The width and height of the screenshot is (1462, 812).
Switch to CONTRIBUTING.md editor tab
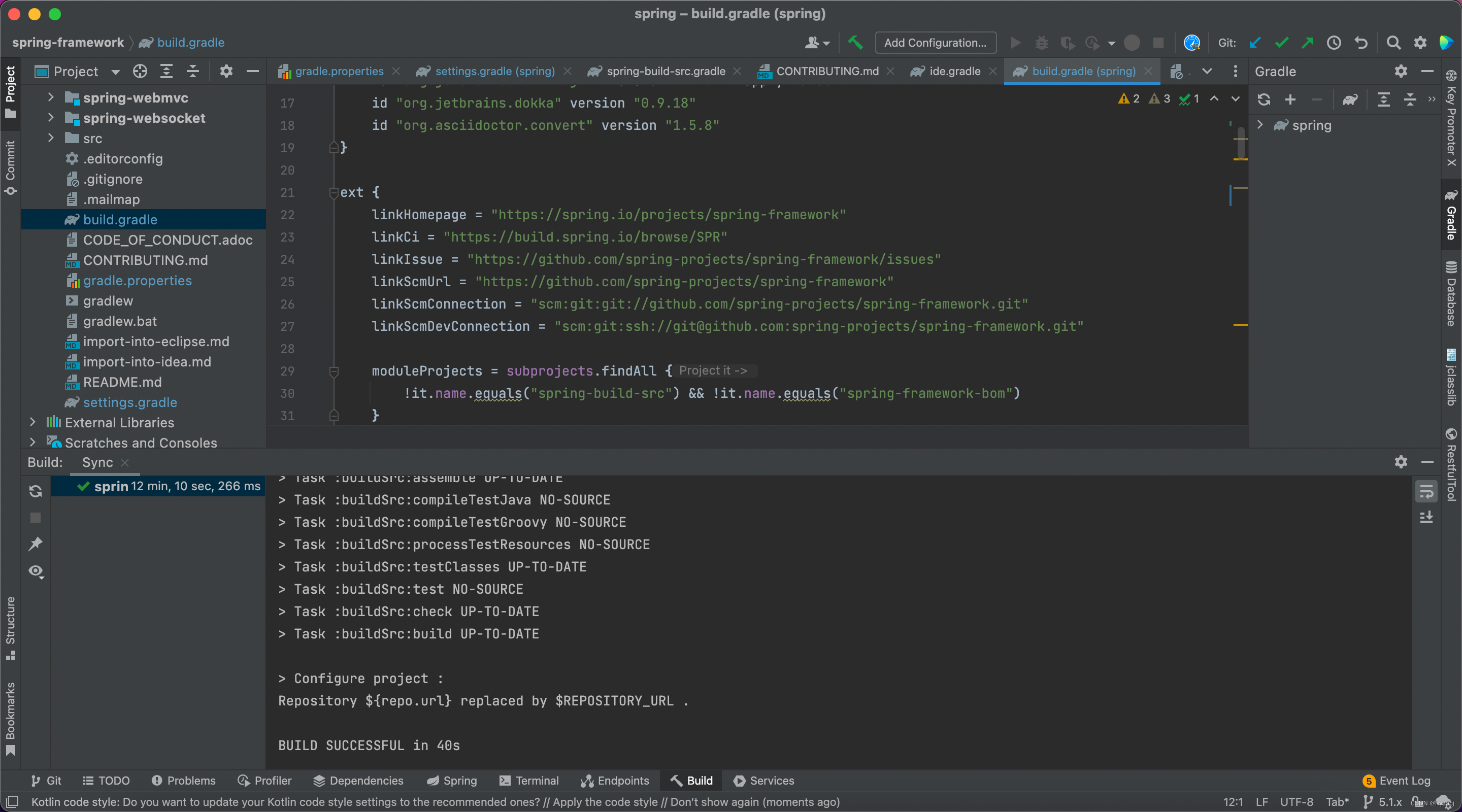[x=826, y=71]
